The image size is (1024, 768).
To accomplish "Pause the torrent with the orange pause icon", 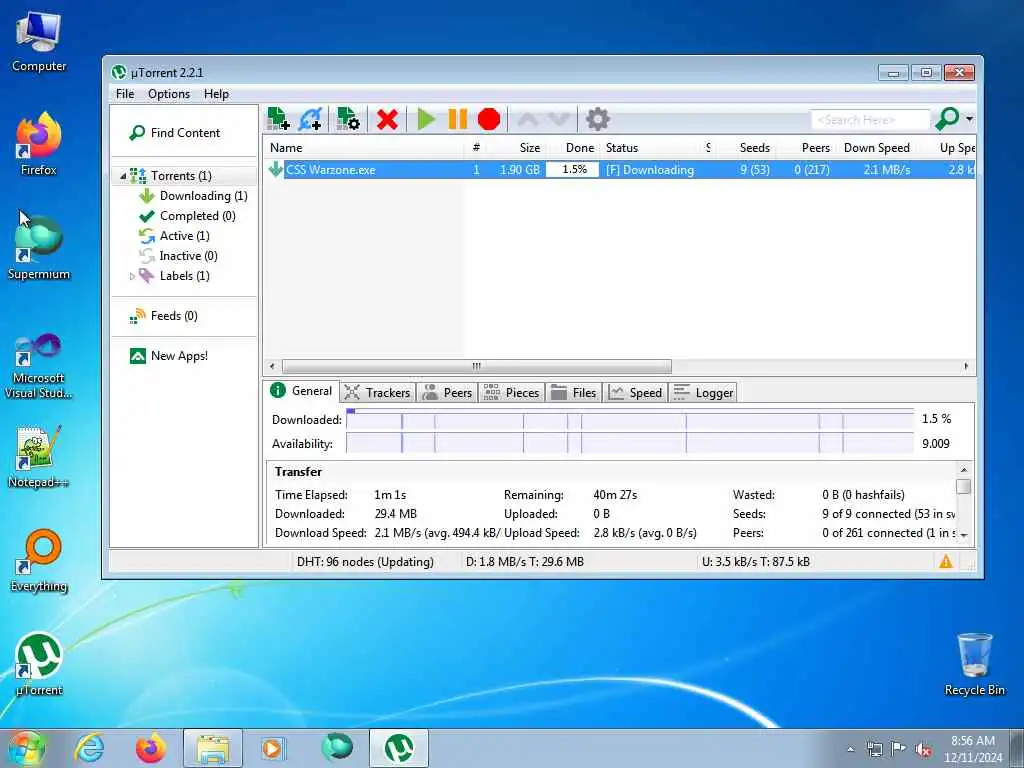I will coord(457,119).
